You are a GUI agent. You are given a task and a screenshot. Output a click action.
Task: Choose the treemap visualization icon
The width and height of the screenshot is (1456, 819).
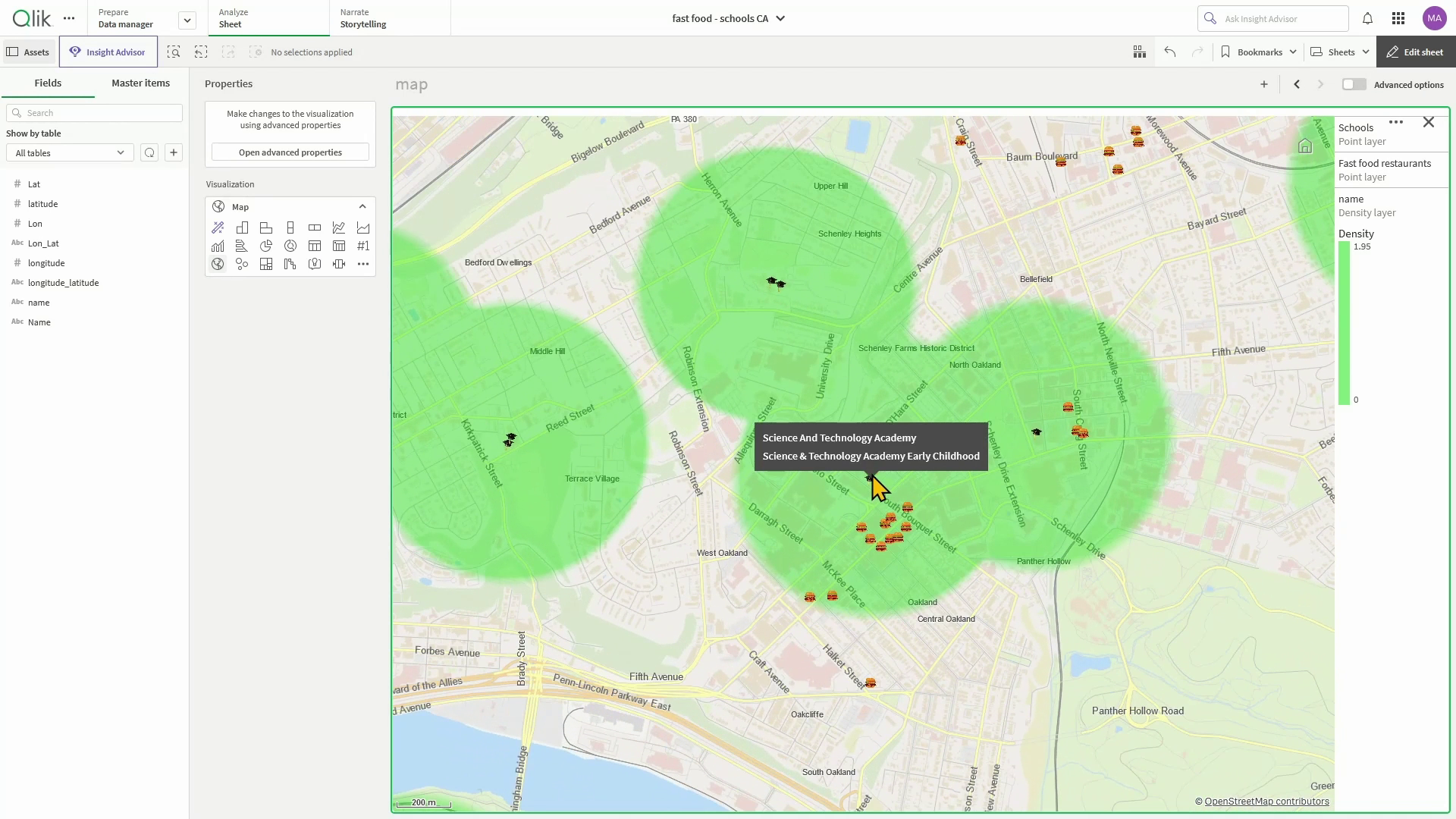point(266,264)
